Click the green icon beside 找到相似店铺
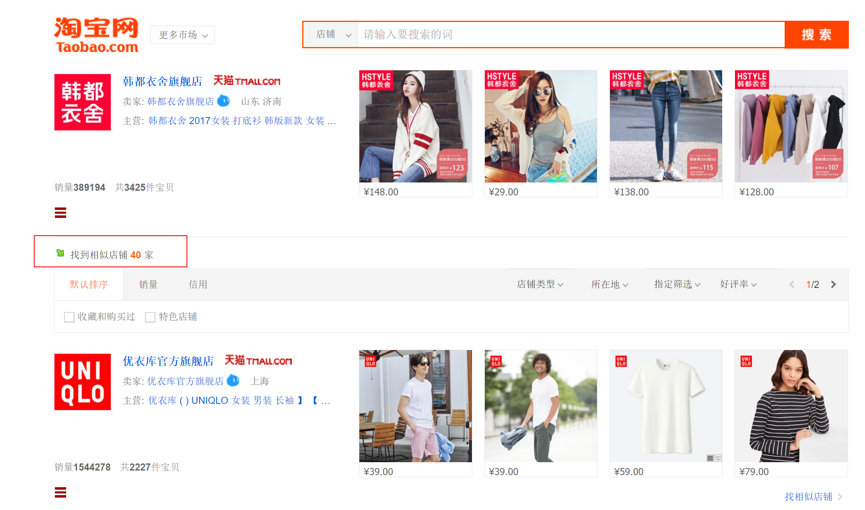The image size is (865, 510). 60,253
